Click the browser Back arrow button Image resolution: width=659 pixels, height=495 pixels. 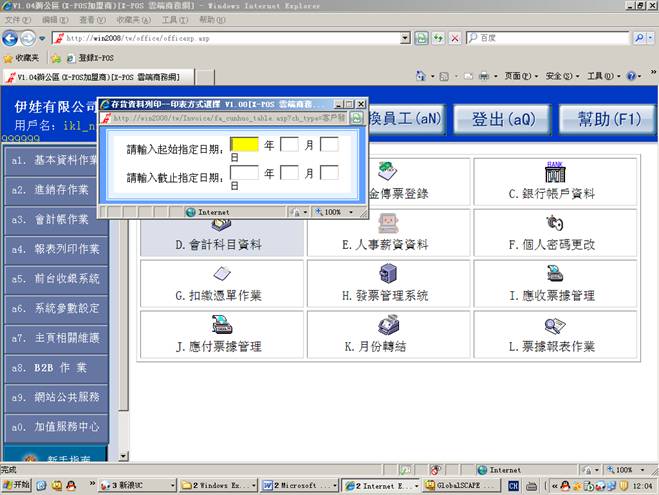tap(13, 38)
